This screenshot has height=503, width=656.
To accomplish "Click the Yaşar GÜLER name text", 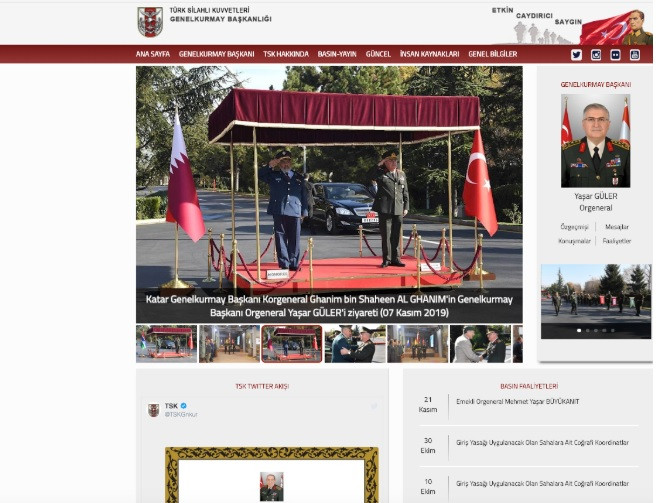I will pos(595,196).
